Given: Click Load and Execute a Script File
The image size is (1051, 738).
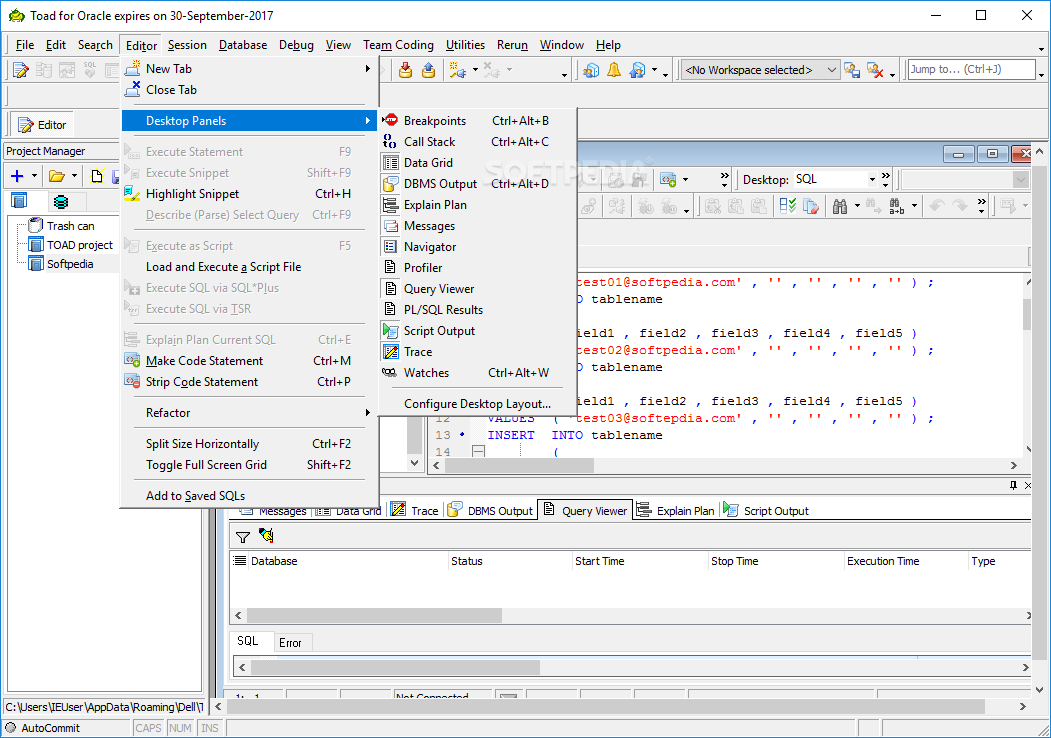Looking at the screenshot, I should [249, 267].
